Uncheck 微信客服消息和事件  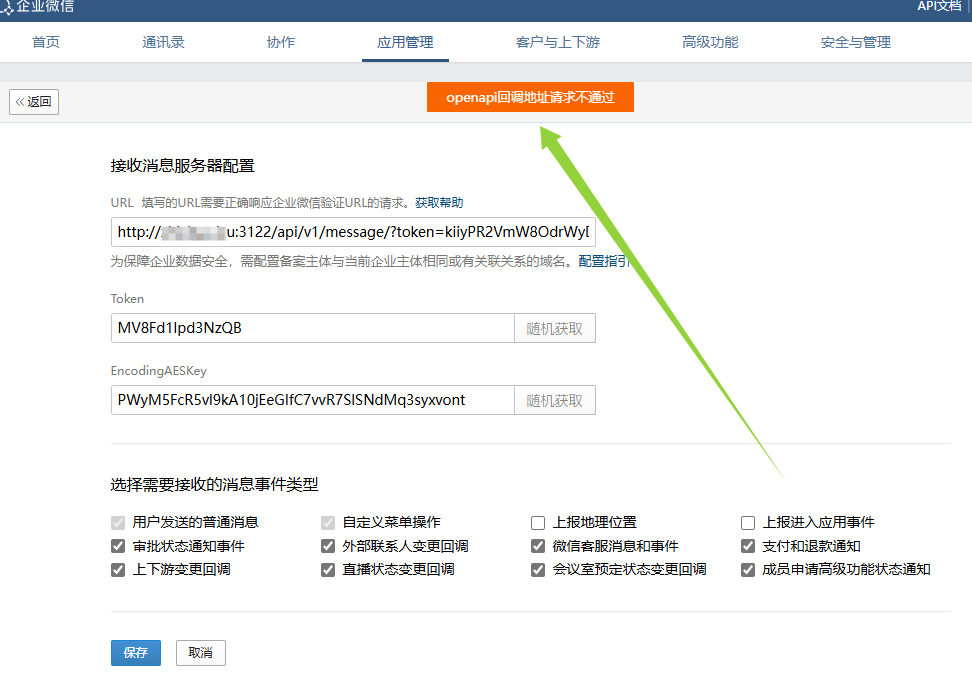tap(538, 546)
